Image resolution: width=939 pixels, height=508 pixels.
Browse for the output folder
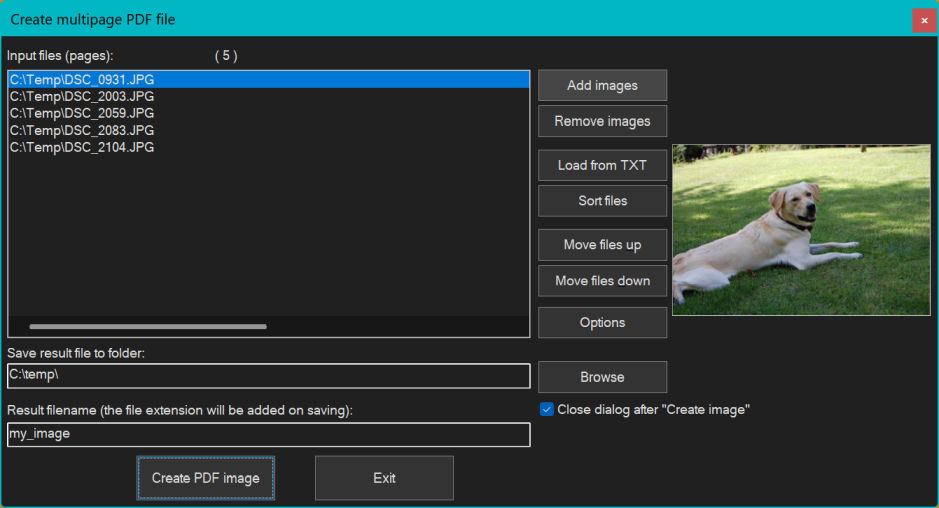pos(602,377)
